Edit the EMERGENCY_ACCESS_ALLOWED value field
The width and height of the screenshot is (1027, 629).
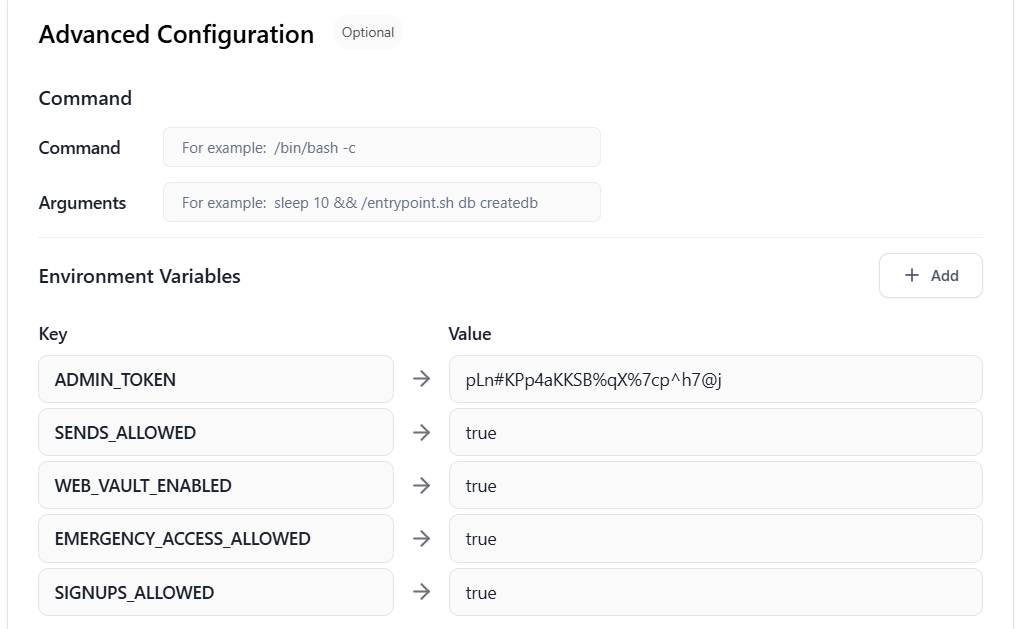coord(716,539)
